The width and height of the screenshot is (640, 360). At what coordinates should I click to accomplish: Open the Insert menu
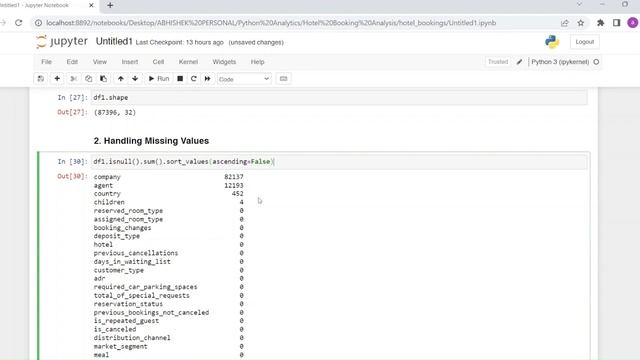[130, 62]
